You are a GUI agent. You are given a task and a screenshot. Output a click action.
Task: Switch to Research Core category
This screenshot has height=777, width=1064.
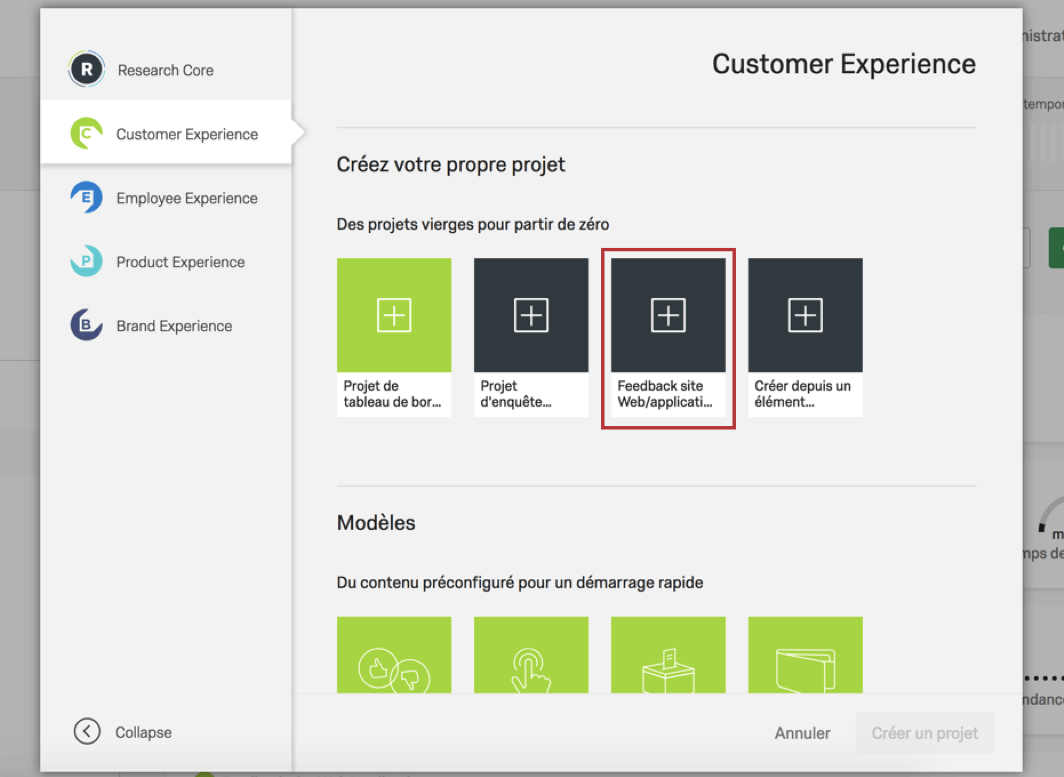click(166, 70)
